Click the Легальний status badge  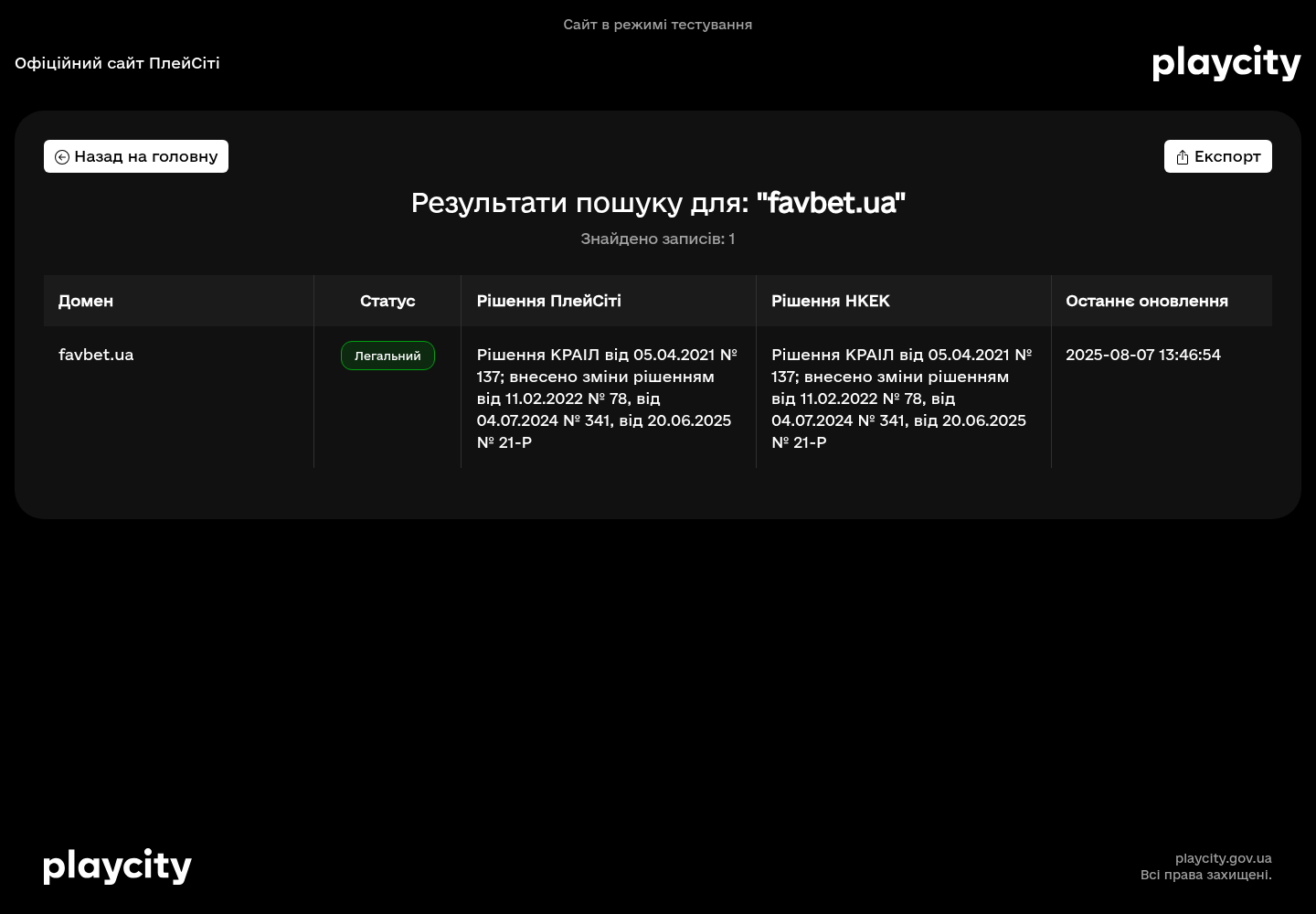click(387, 356)
